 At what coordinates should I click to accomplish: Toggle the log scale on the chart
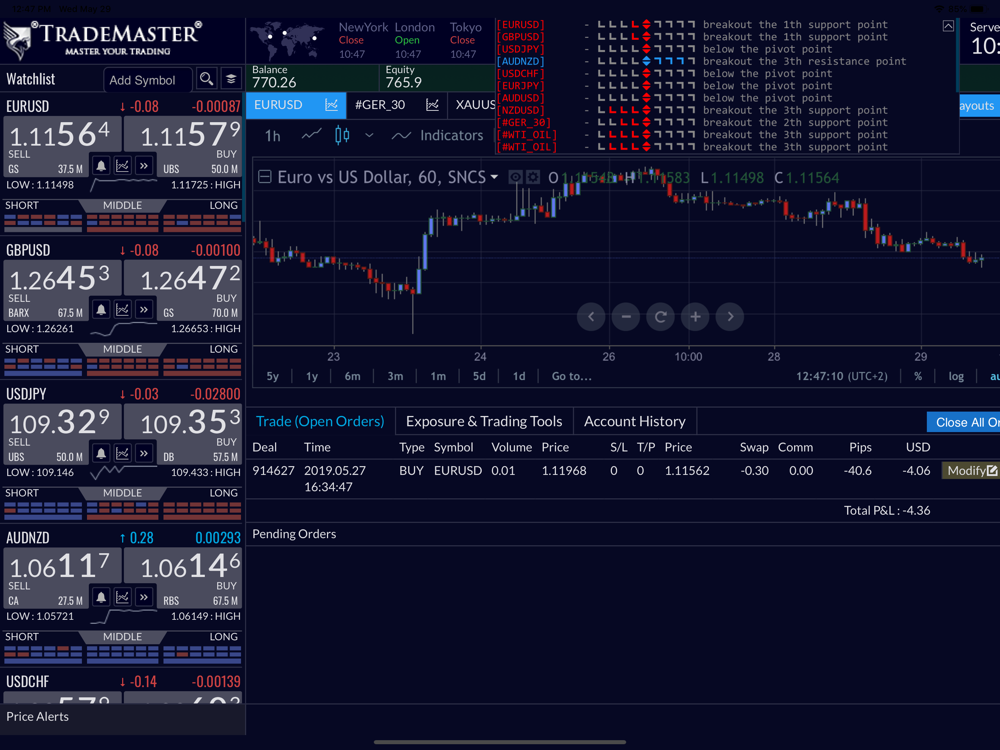point(956,376)
